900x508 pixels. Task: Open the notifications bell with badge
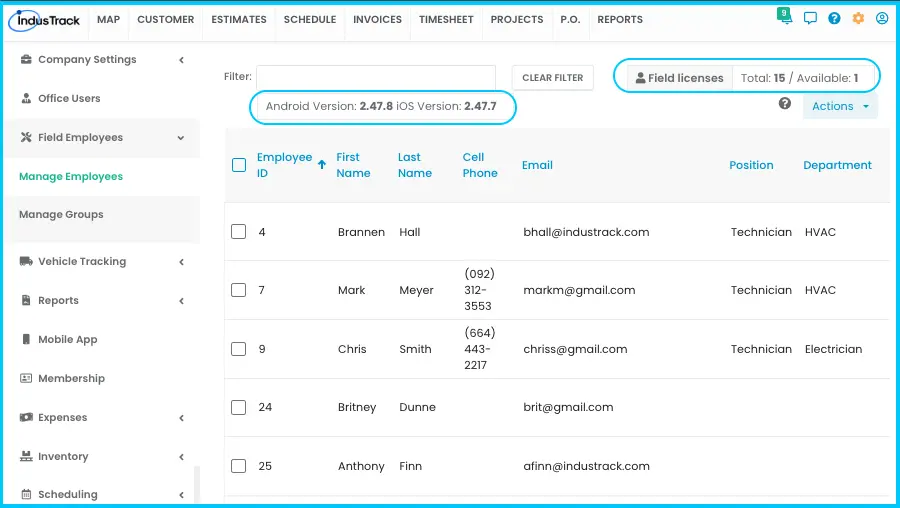(x=785, y=16)
